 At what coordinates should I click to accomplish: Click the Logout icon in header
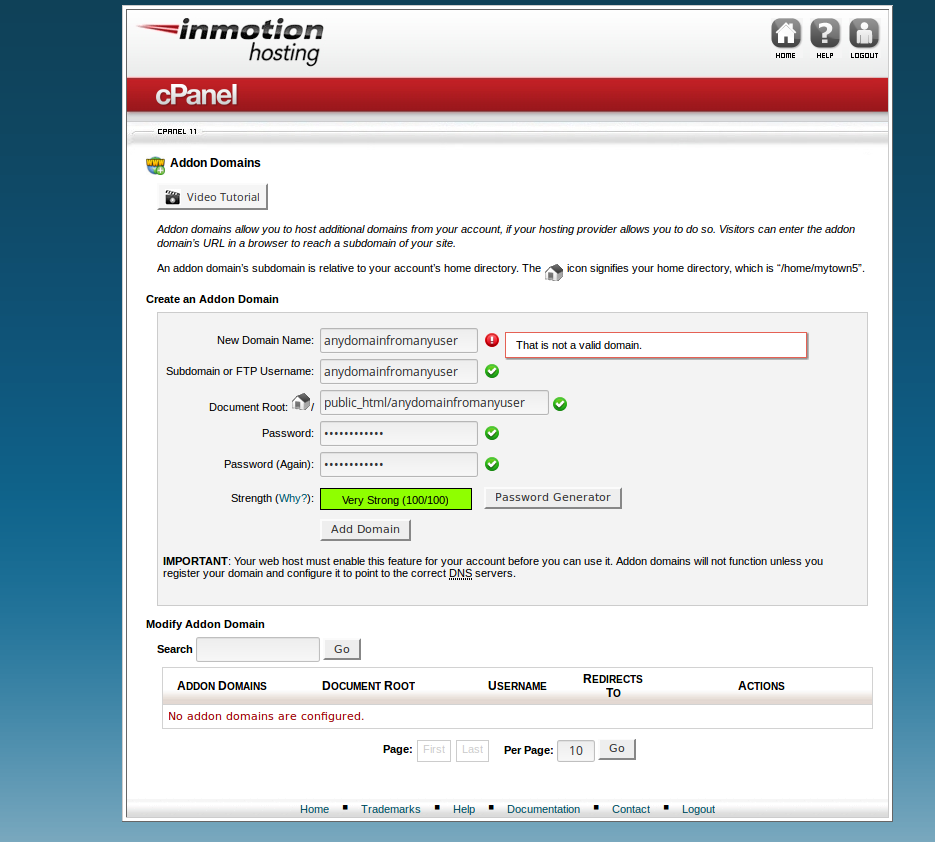click(864, 34)
